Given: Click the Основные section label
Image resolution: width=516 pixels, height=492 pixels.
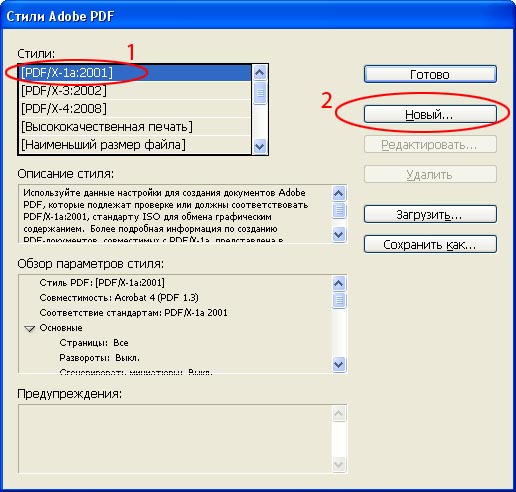Looking at the screenshot, I should 61,328.
